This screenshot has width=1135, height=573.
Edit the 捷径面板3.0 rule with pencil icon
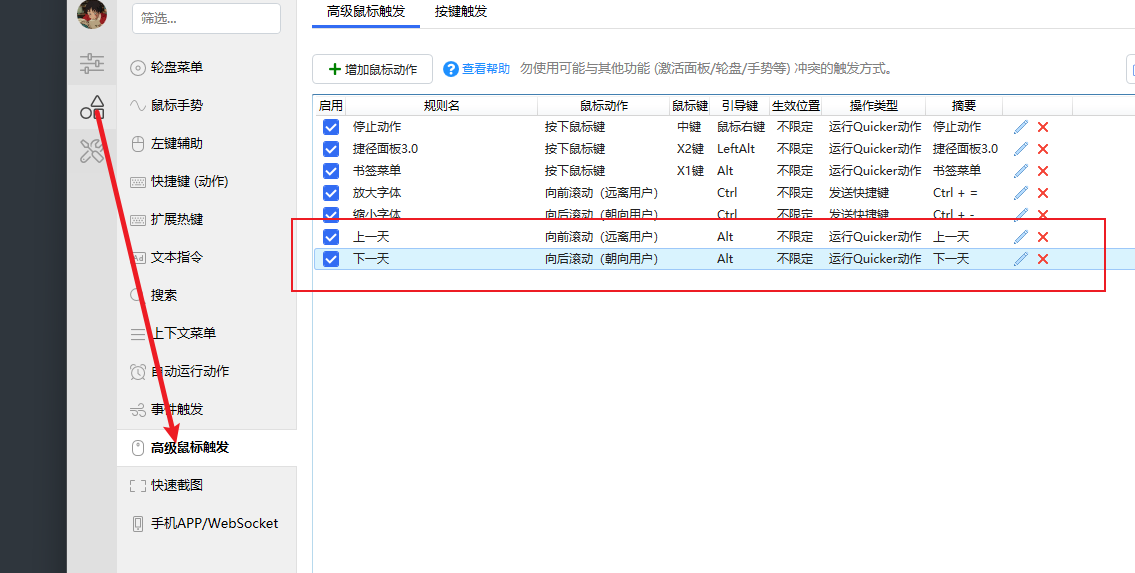(x=1021, y=149)
